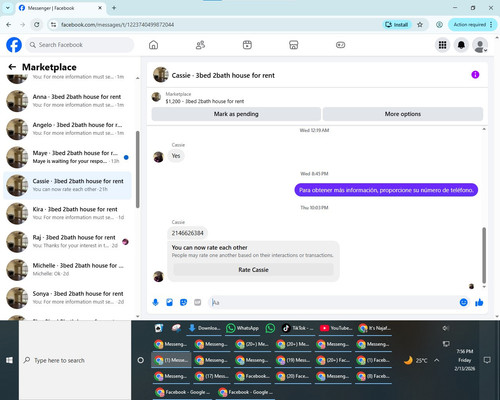The image size is (500, 400).
Task: Click chat scroll-up arrow
Action: point(484,129)
